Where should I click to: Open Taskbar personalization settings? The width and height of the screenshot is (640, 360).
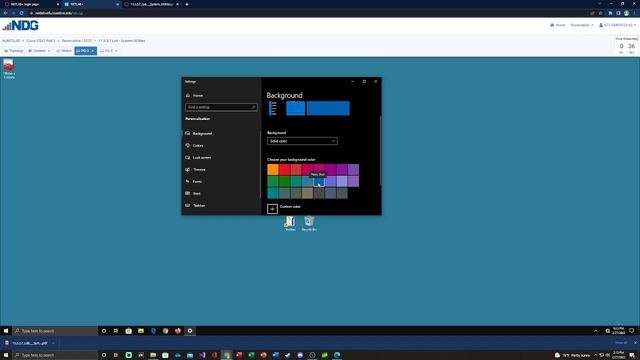pyautogui.click(x=199, y=205)
